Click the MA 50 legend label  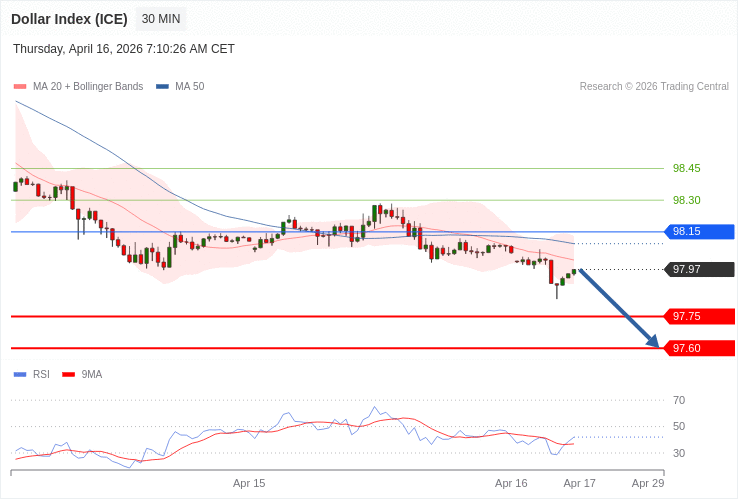[190, 87]
